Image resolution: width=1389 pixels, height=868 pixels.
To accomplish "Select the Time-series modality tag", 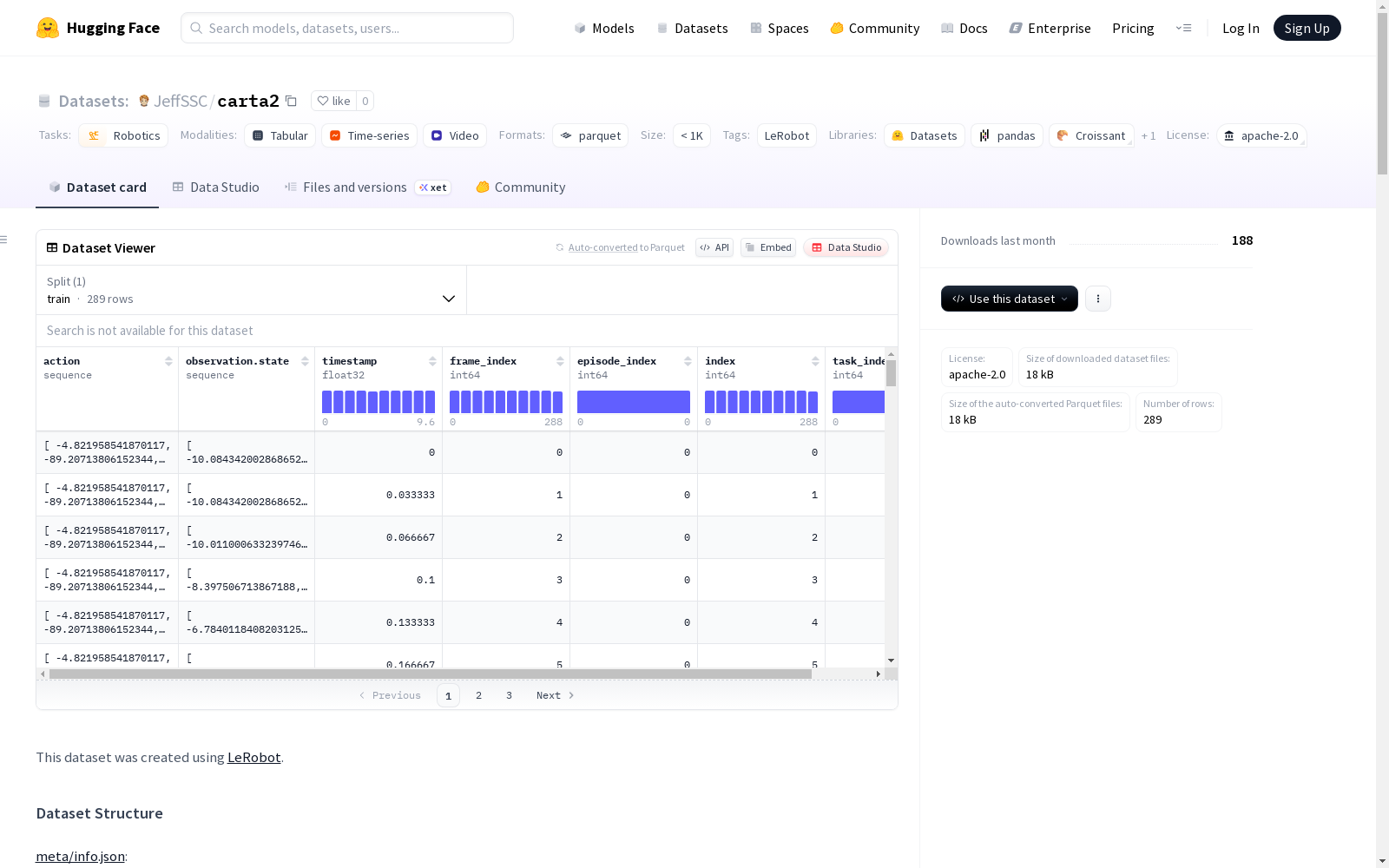I will [x=370, y=135].
